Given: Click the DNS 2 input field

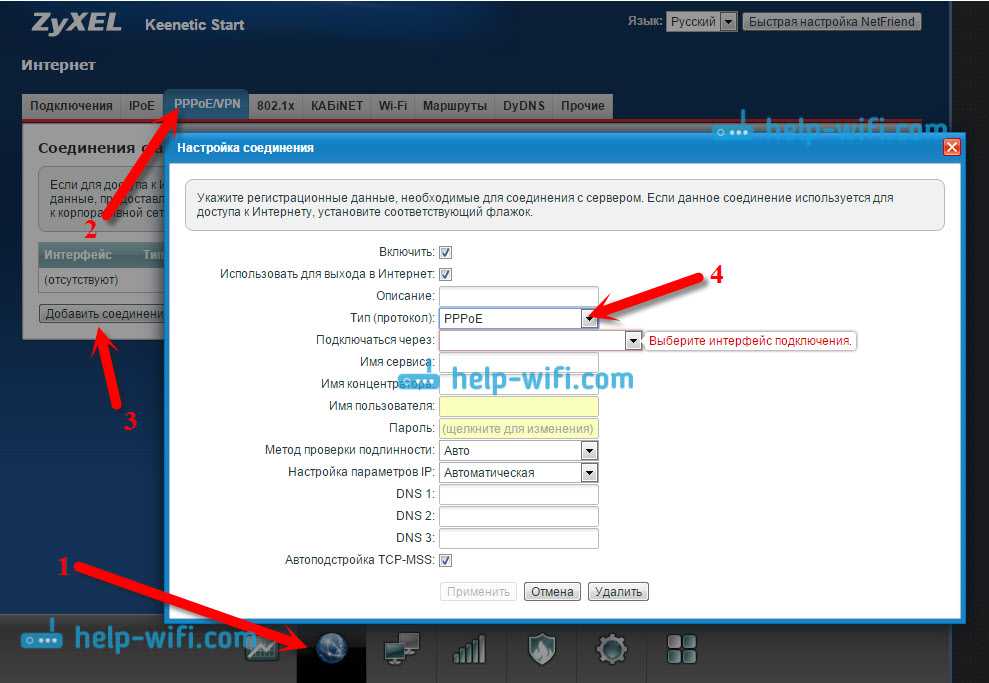Looking at the screenshot, I should 518,517.
